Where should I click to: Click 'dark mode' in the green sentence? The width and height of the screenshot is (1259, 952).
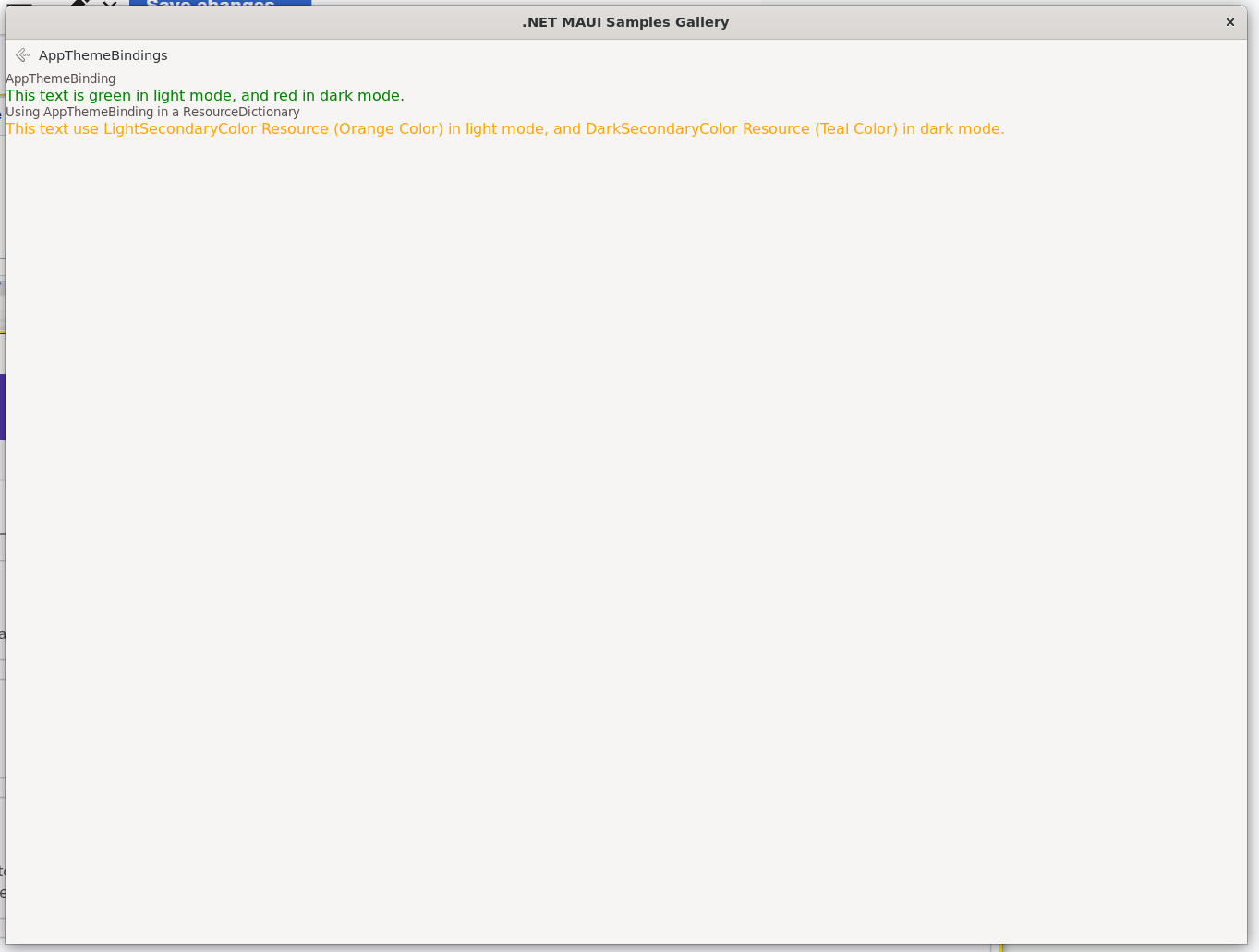(x=360, y=95)
